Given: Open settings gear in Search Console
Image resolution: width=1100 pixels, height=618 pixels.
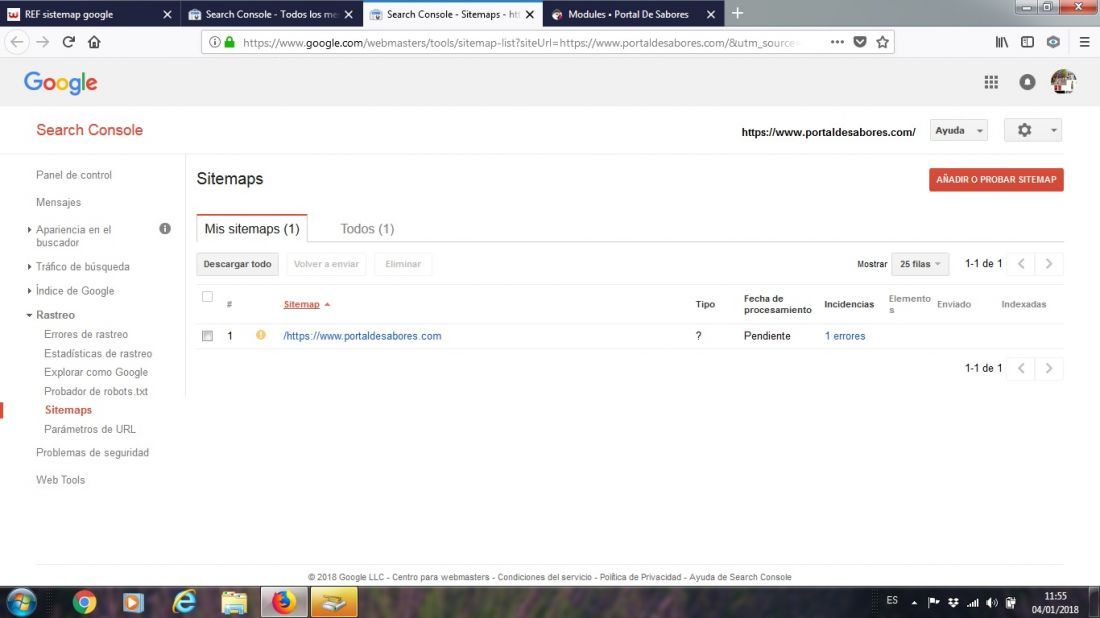Looking at the screenshot, I should click(1024, 130).
